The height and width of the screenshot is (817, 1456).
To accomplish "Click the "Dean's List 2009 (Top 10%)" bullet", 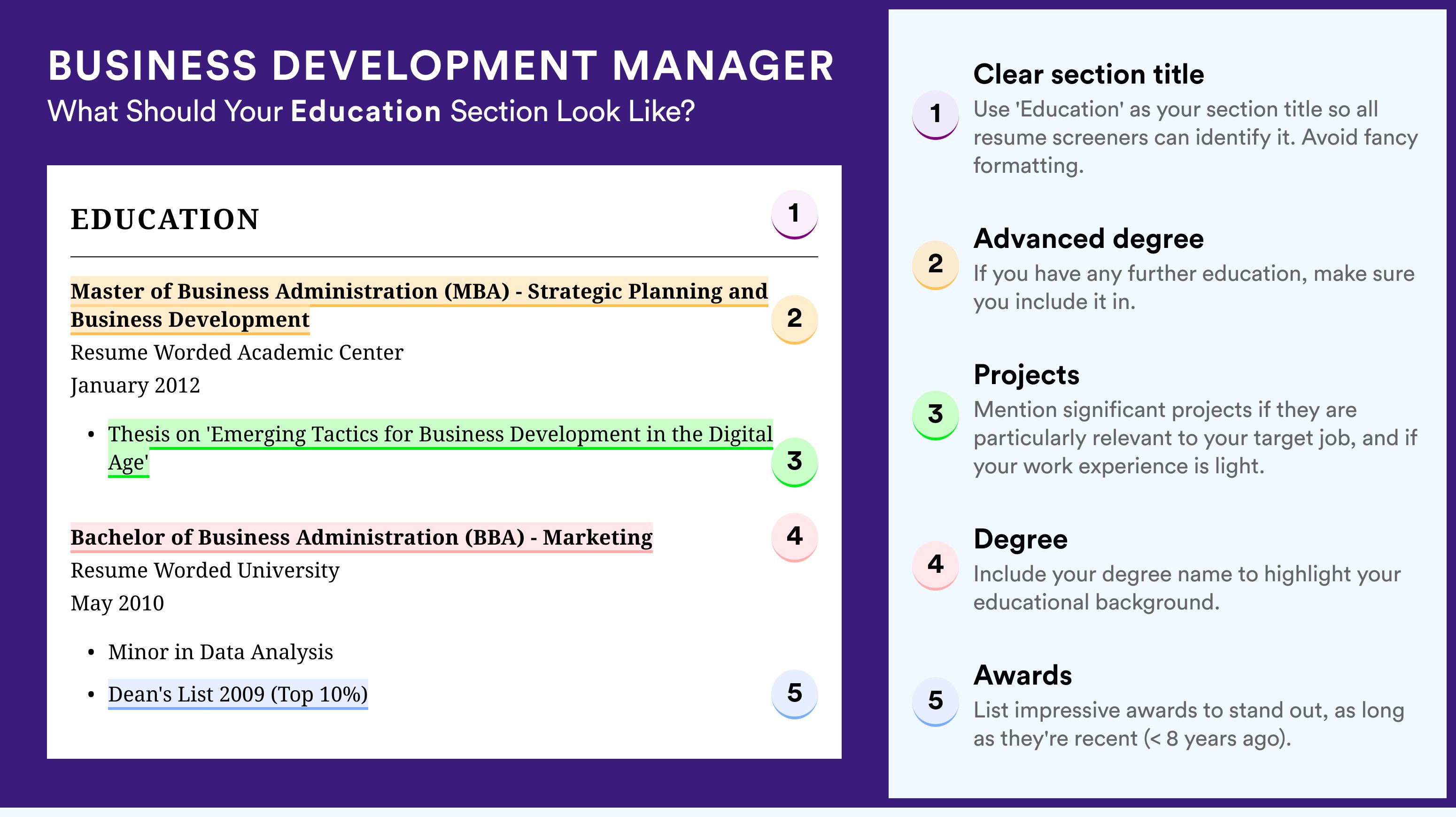I will pyautogui.click(x=238, y=694).
